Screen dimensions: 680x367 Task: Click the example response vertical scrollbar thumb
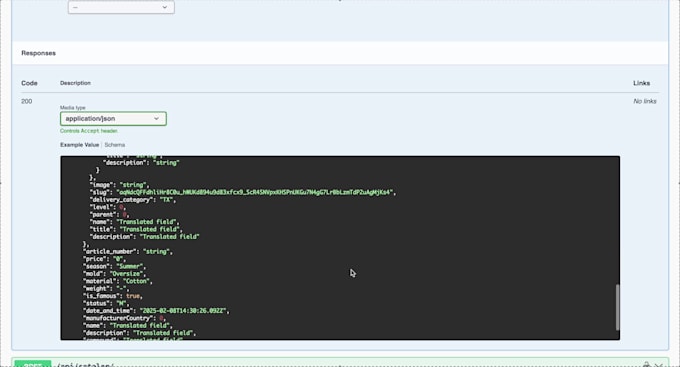click(x=618, y=307)
